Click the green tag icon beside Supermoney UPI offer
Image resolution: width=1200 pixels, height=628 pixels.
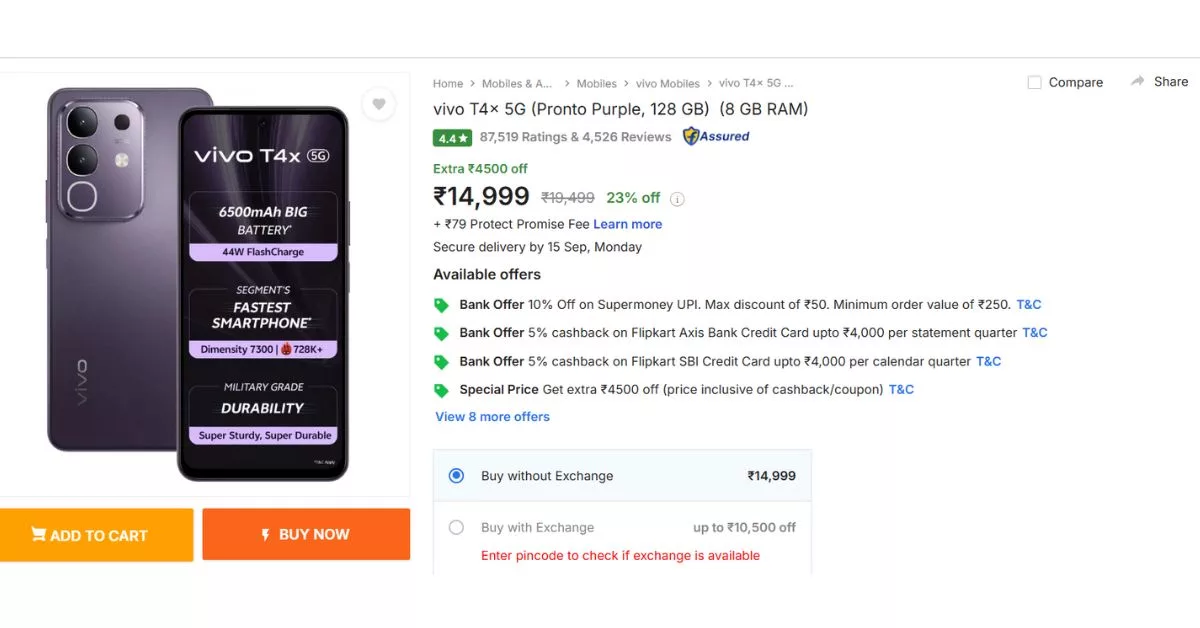point(440,304)
